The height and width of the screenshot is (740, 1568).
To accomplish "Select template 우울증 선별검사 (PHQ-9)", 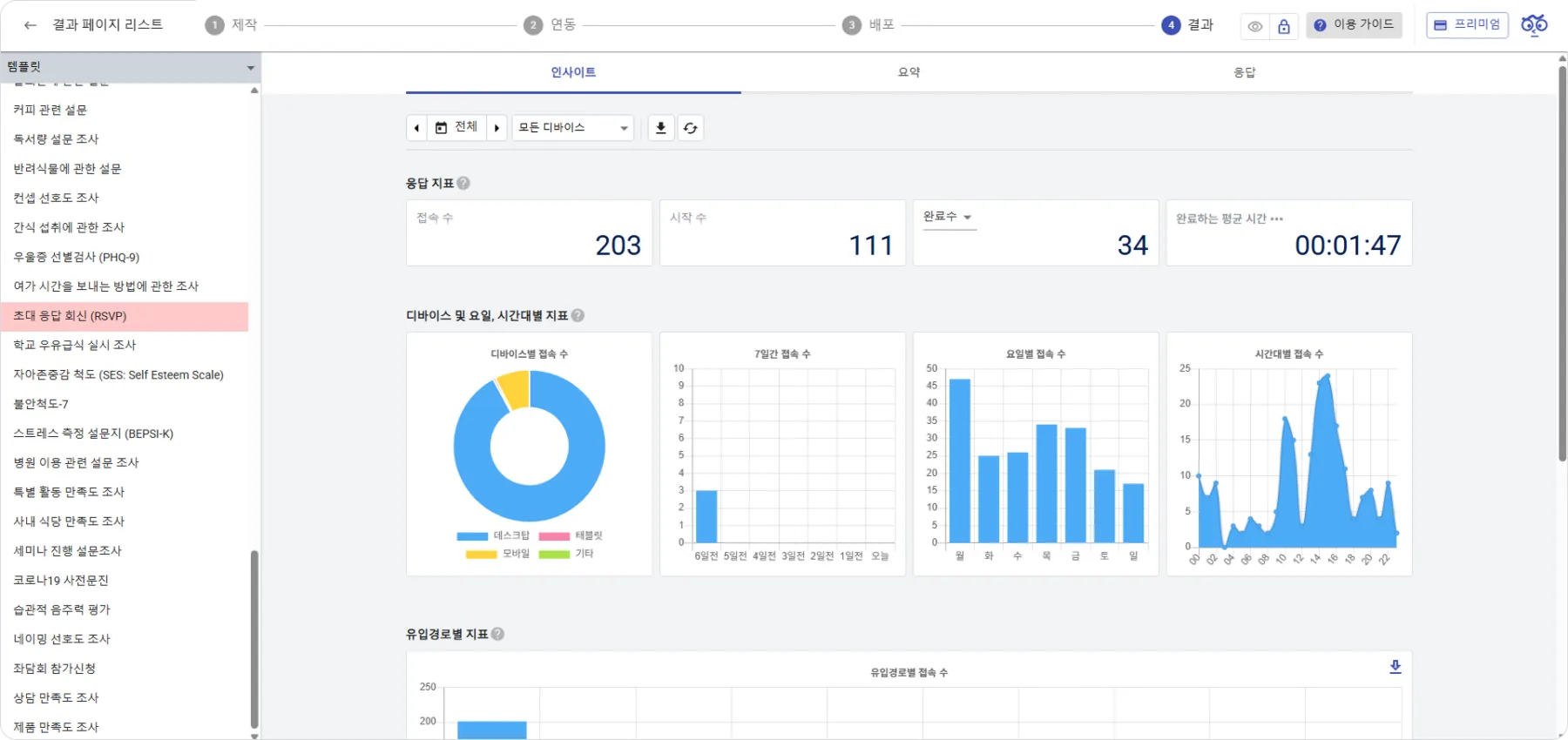I will [x=125, y=257].
